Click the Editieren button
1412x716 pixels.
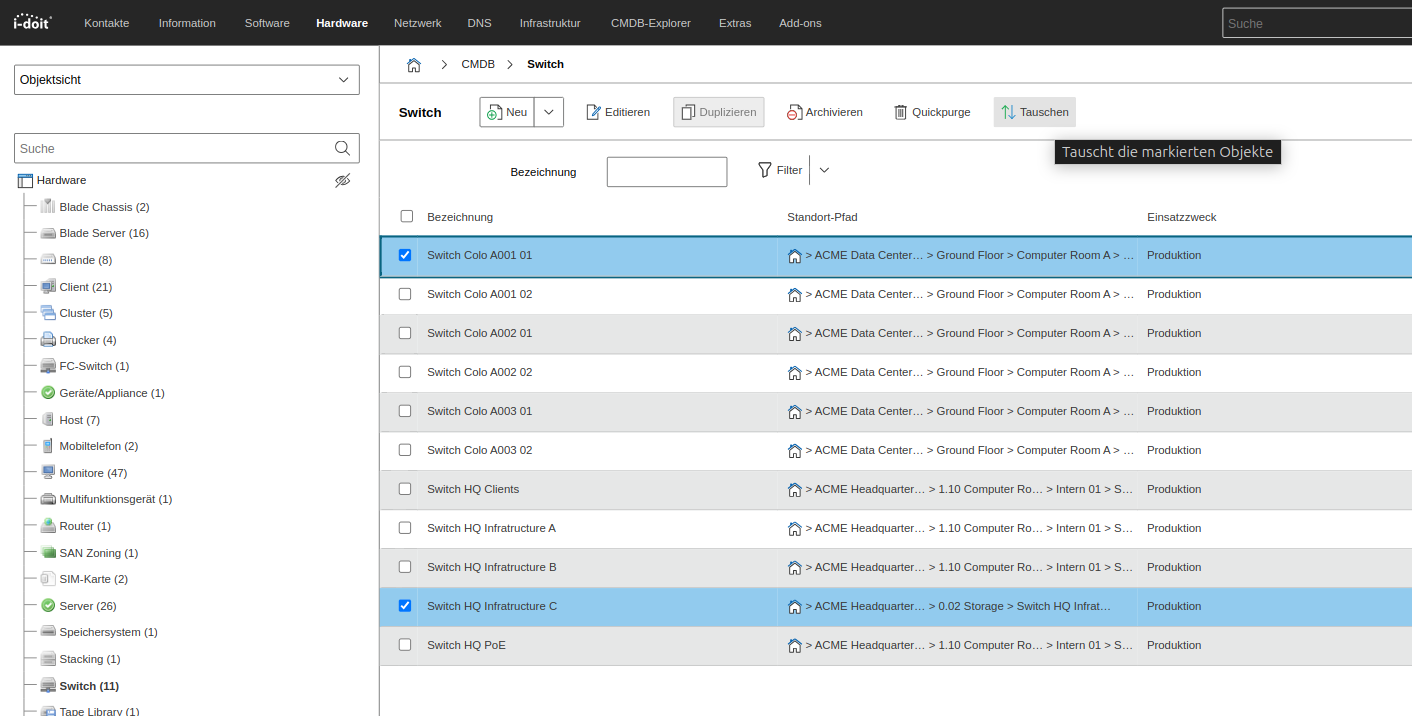tap(618, 112)
